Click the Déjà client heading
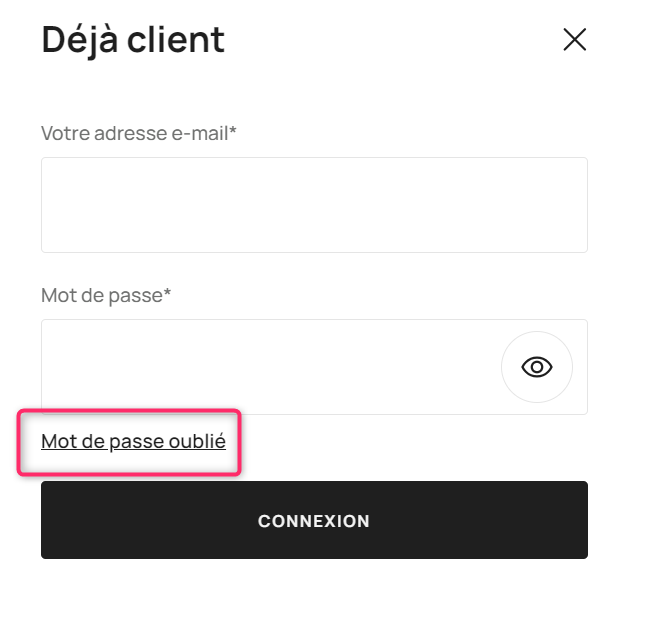The image size is (648, 619). click(x=133, y=40)
